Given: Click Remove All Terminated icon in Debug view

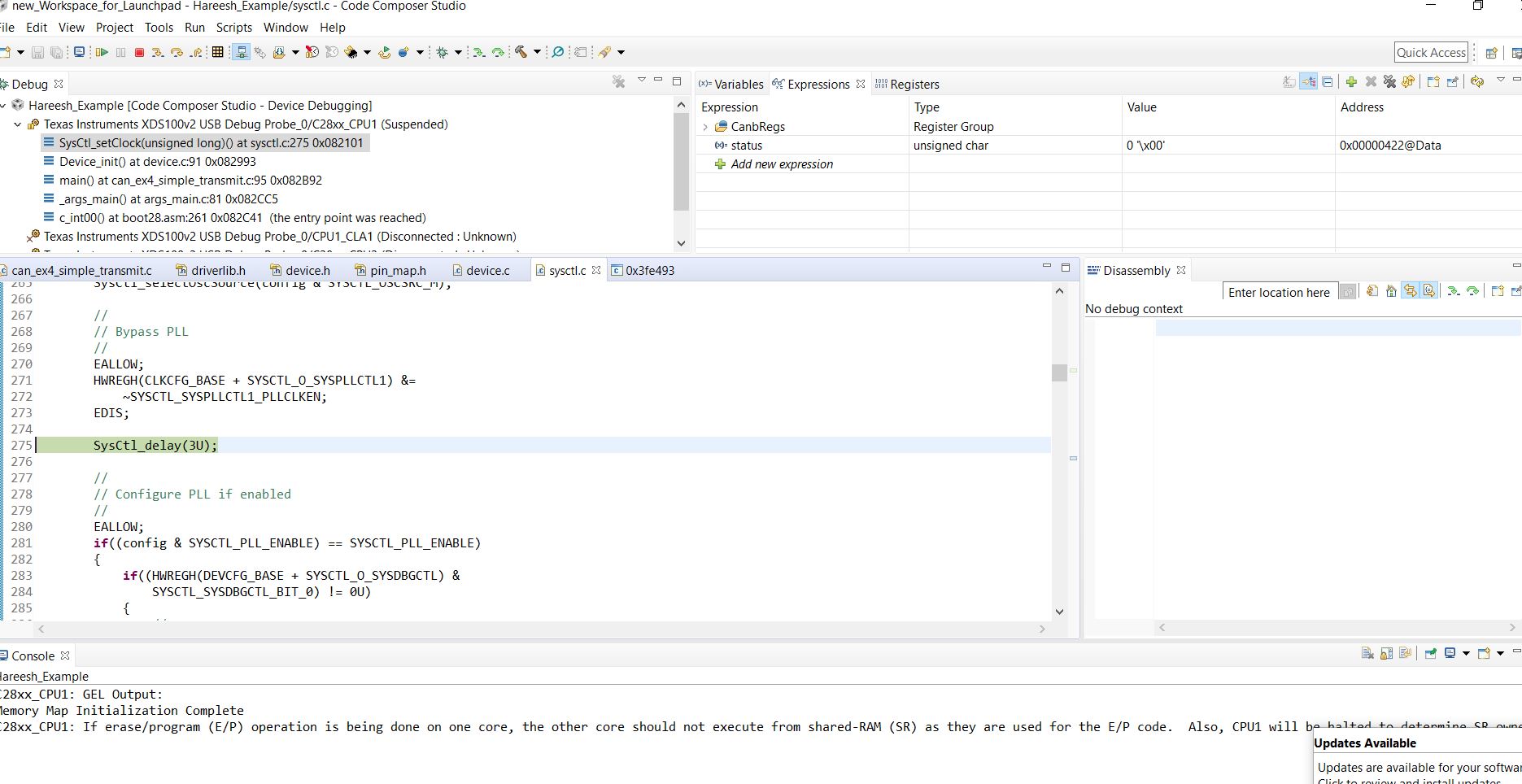Looking at the screenshot, I should coord(619,81).
